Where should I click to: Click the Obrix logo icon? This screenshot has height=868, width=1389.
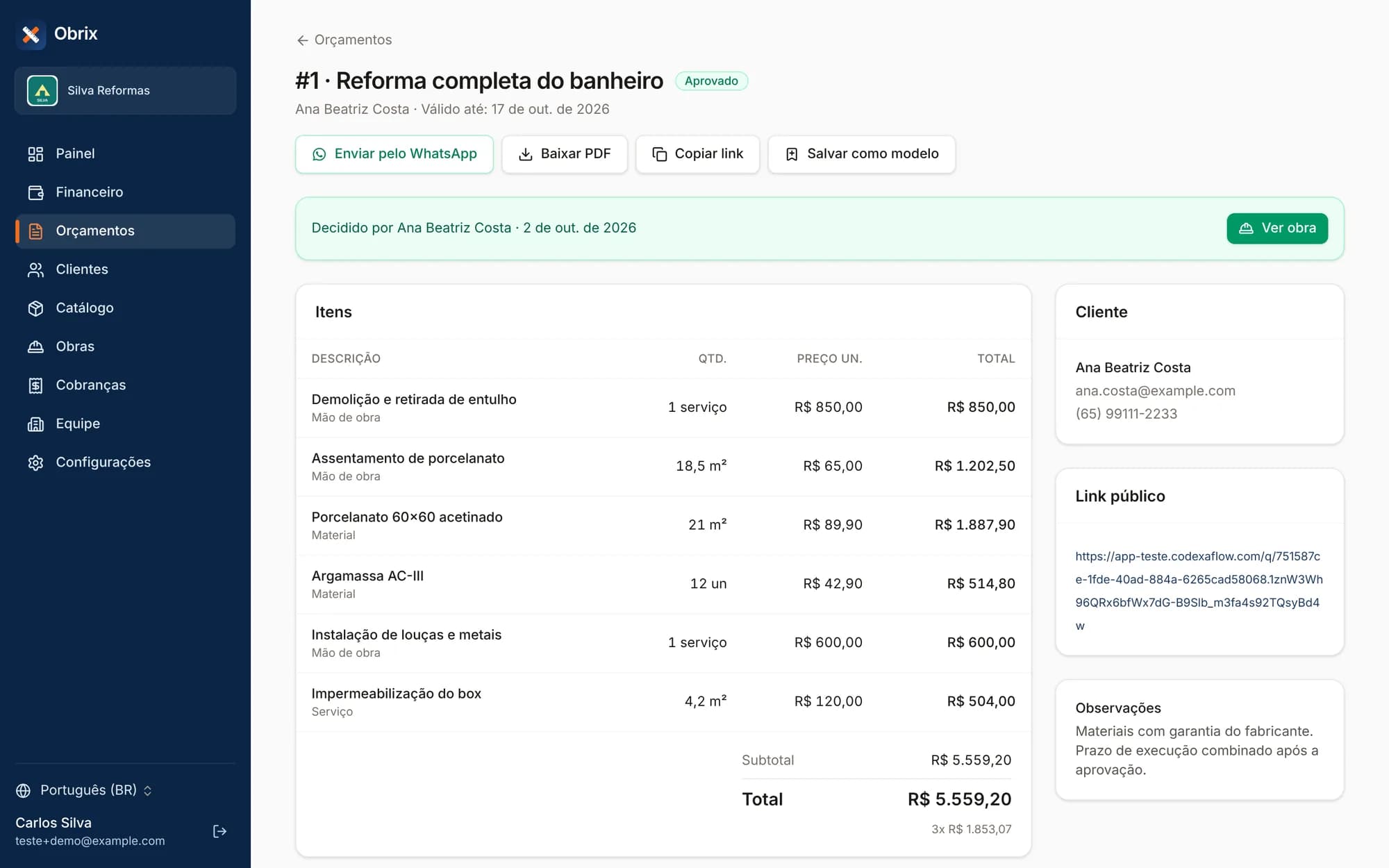(x=31, y=34)
